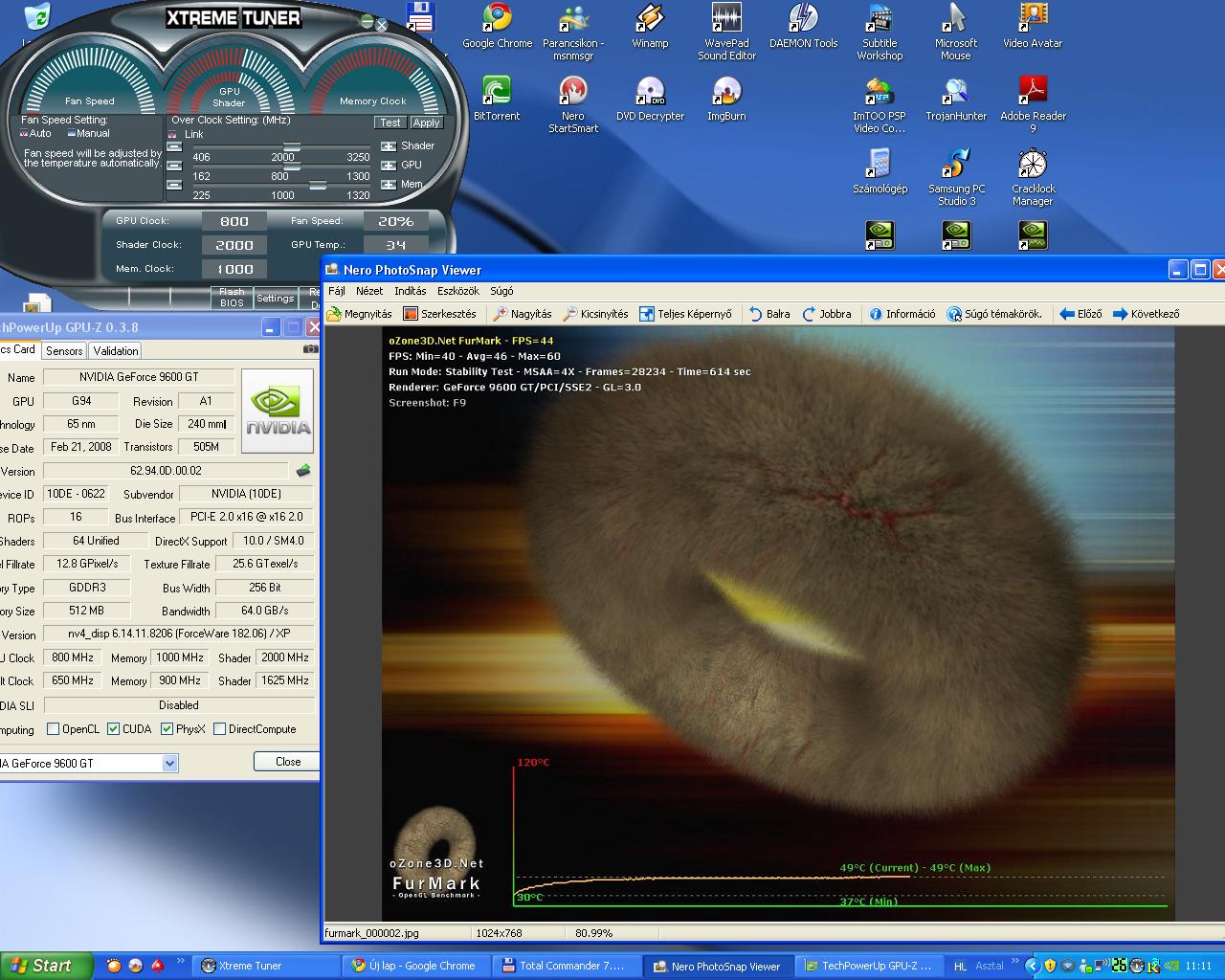Open the Eszközök menu

tap(458, 291)
